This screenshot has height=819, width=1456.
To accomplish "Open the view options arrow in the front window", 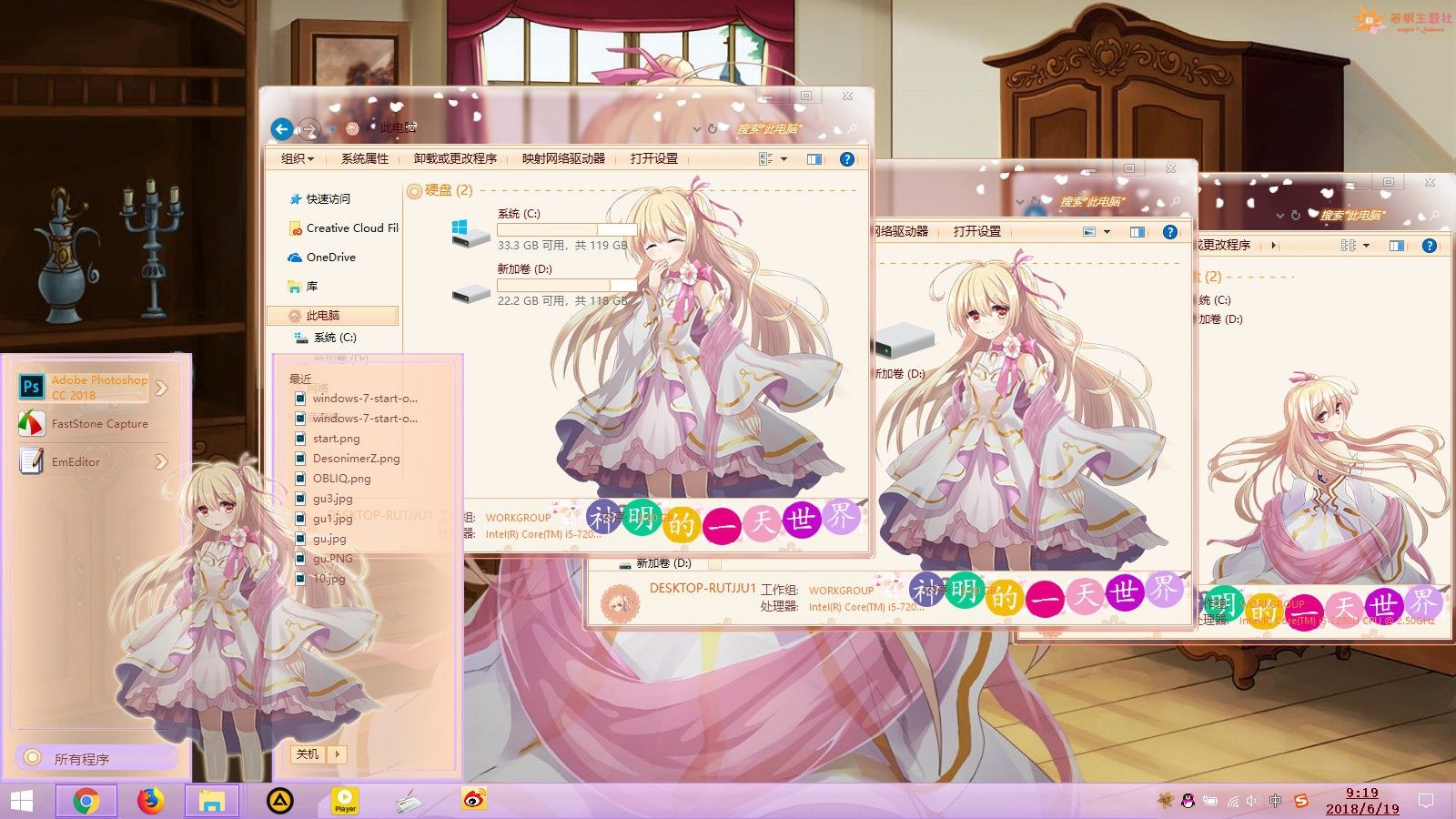I will point(784,159).
